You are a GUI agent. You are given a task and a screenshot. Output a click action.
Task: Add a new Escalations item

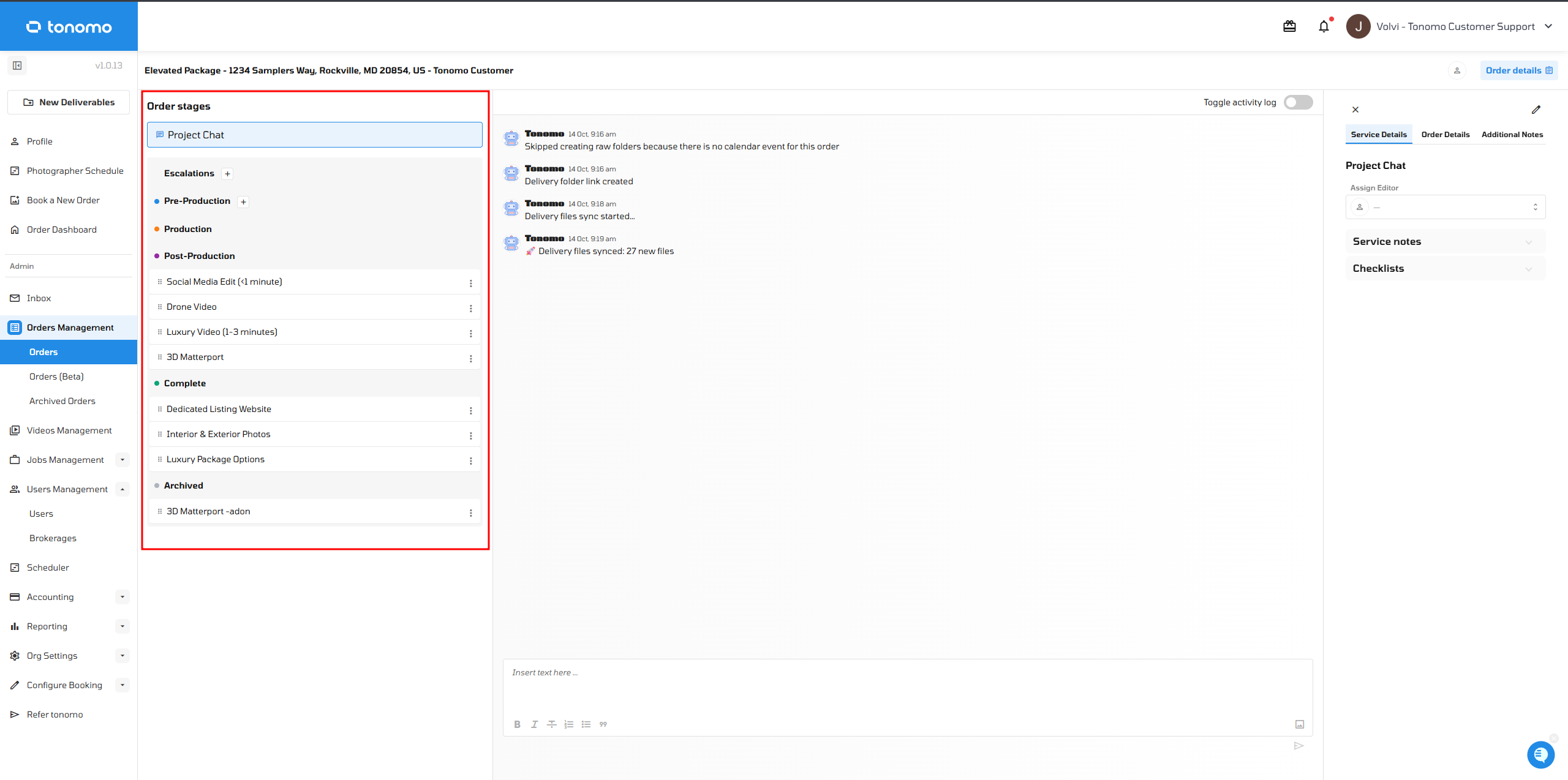pyautogui.click(x=227, y=174)
